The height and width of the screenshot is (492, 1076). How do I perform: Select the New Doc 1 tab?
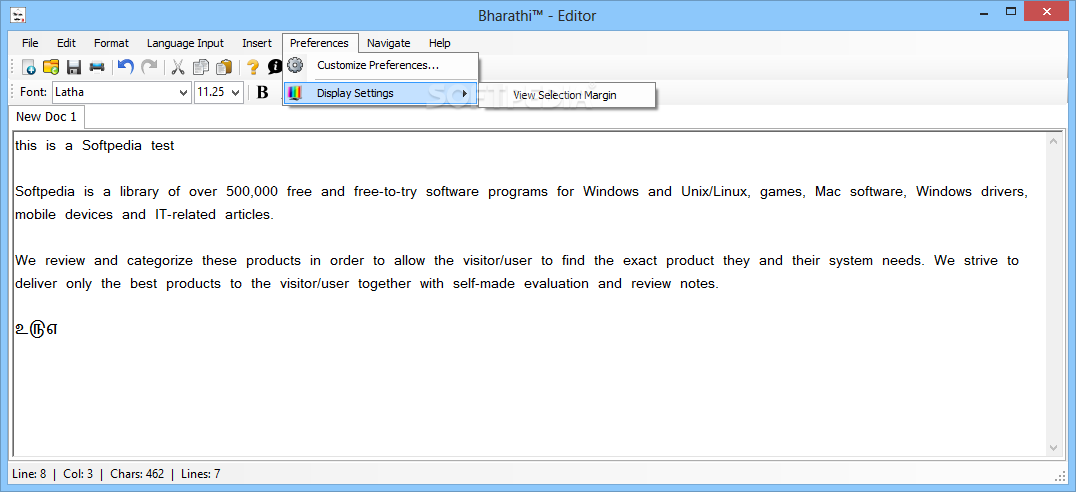tap(47, 117)
